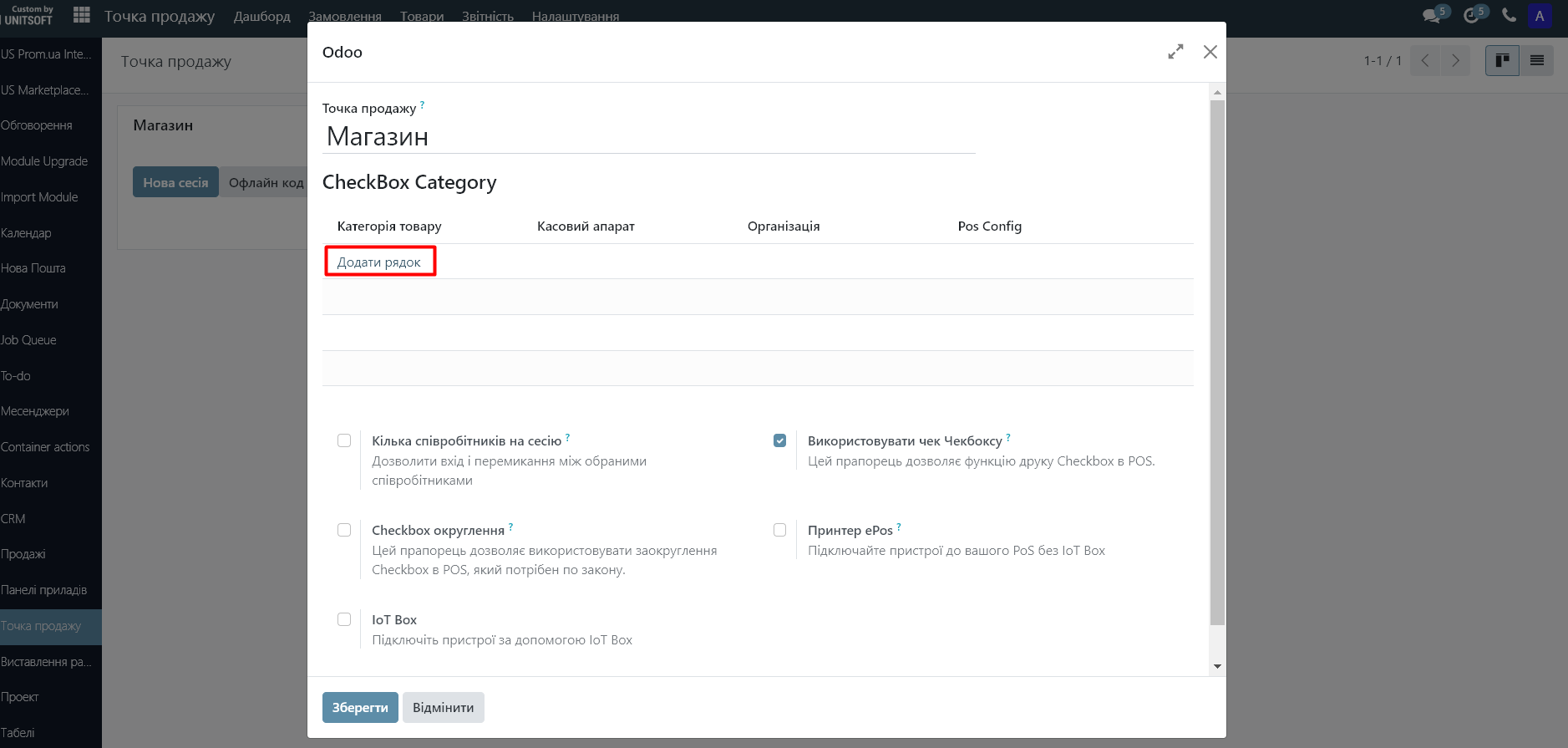Open the Календар sidebar item
1568x748 pixels.
click(27, 233)
